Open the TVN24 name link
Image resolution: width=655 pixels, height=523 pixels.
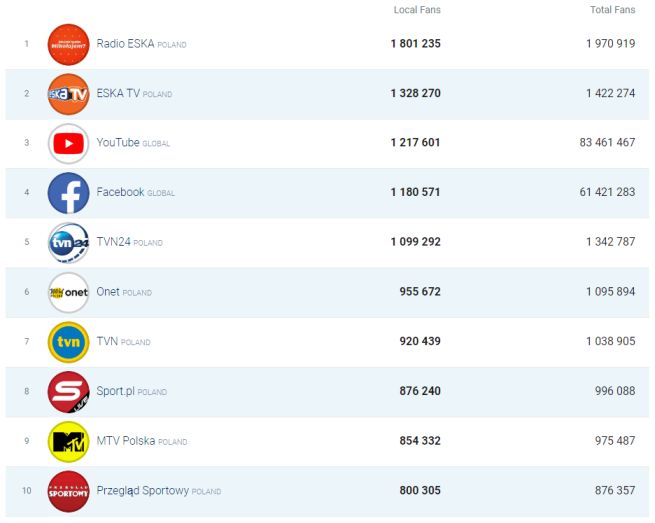(114, 242)
